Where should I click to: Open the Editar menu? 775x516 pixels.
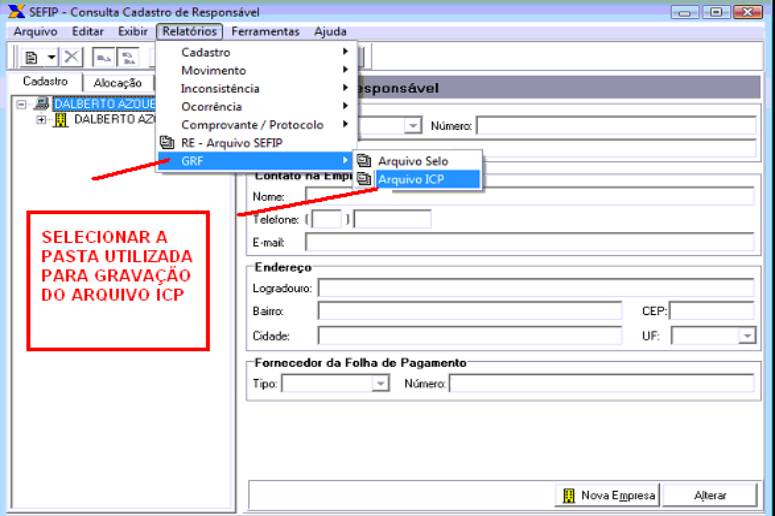[x=87, y=31]
